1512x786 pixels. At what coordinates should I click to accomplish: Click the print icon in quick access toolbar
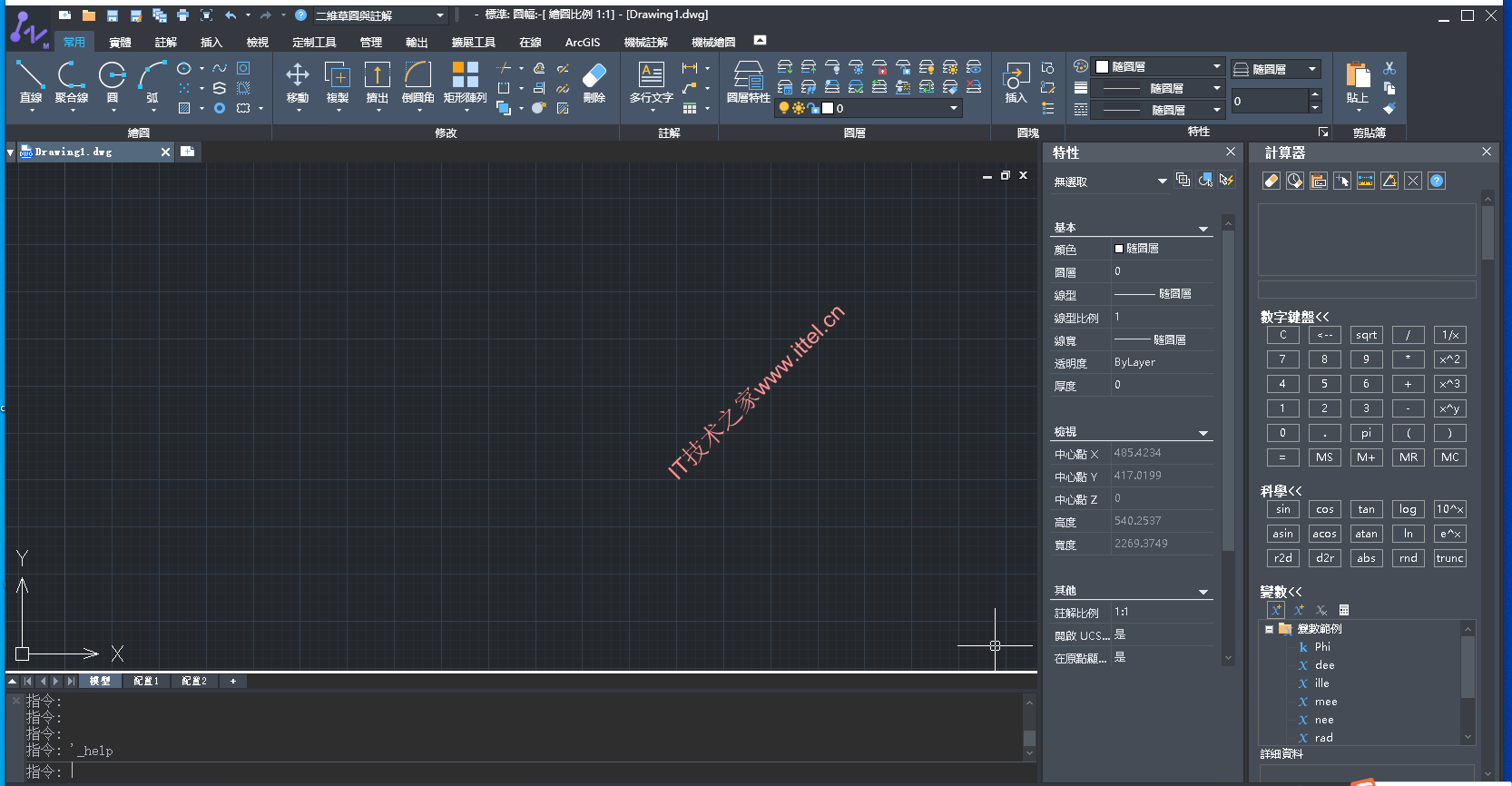click(182, 15)
